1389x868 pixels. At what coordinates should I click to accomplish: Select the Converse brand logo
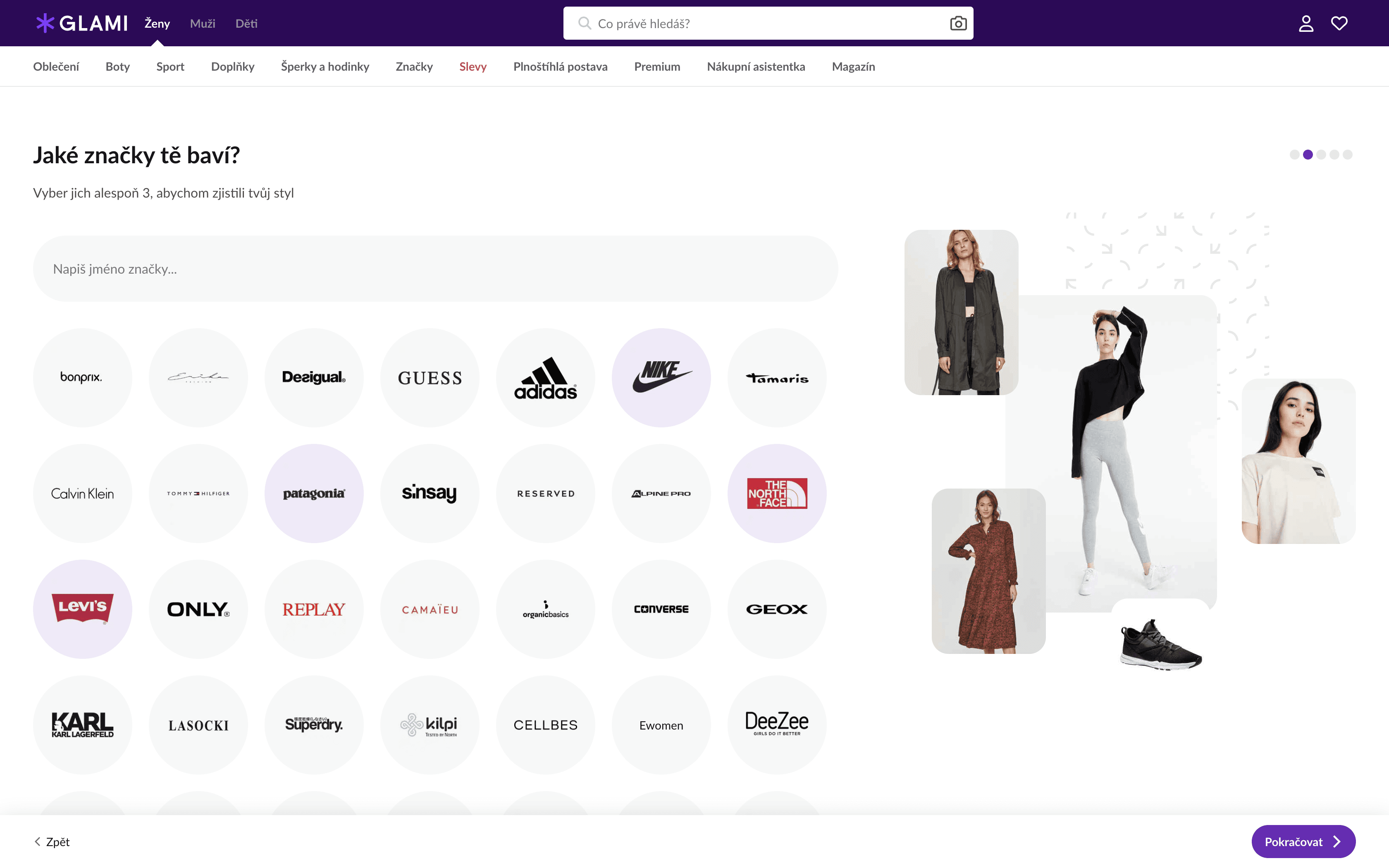tap(661, 609)
